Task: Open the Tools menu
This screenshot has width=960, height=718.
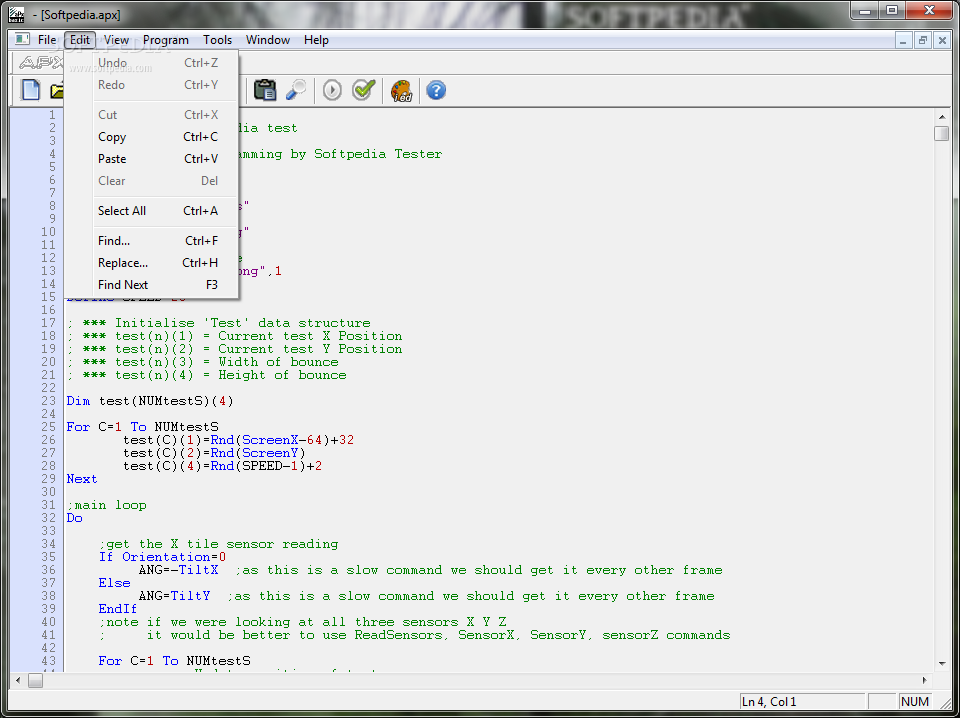Action: [x=217, y=40]
